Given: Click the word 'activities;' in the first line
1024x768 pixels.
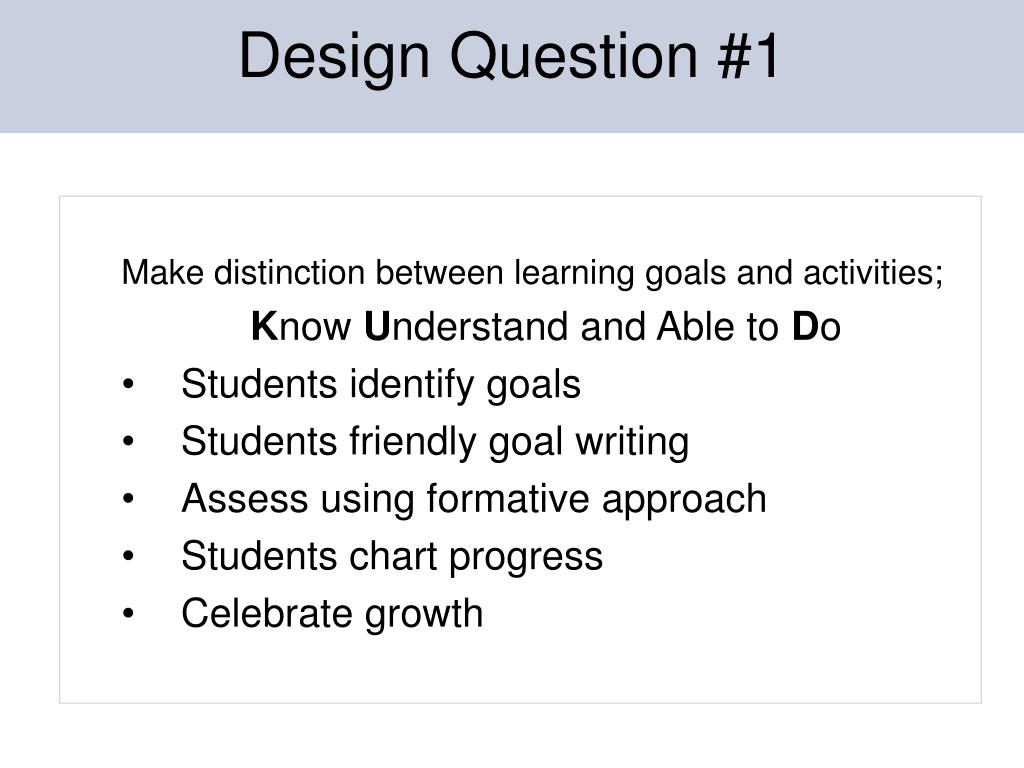Looking at the screenshot, I should coord(873,272).
